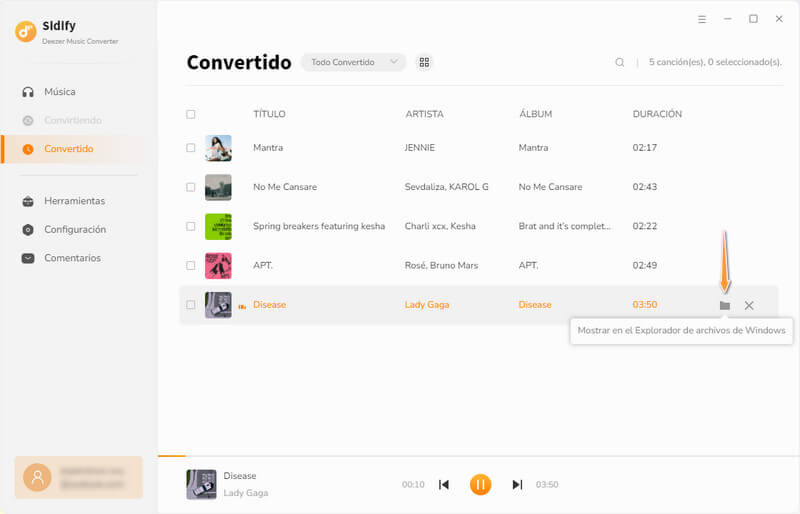The image size is (800, 514).
Task: Click the 5 canción(es) selection status
Action: [x=715, y=62]
